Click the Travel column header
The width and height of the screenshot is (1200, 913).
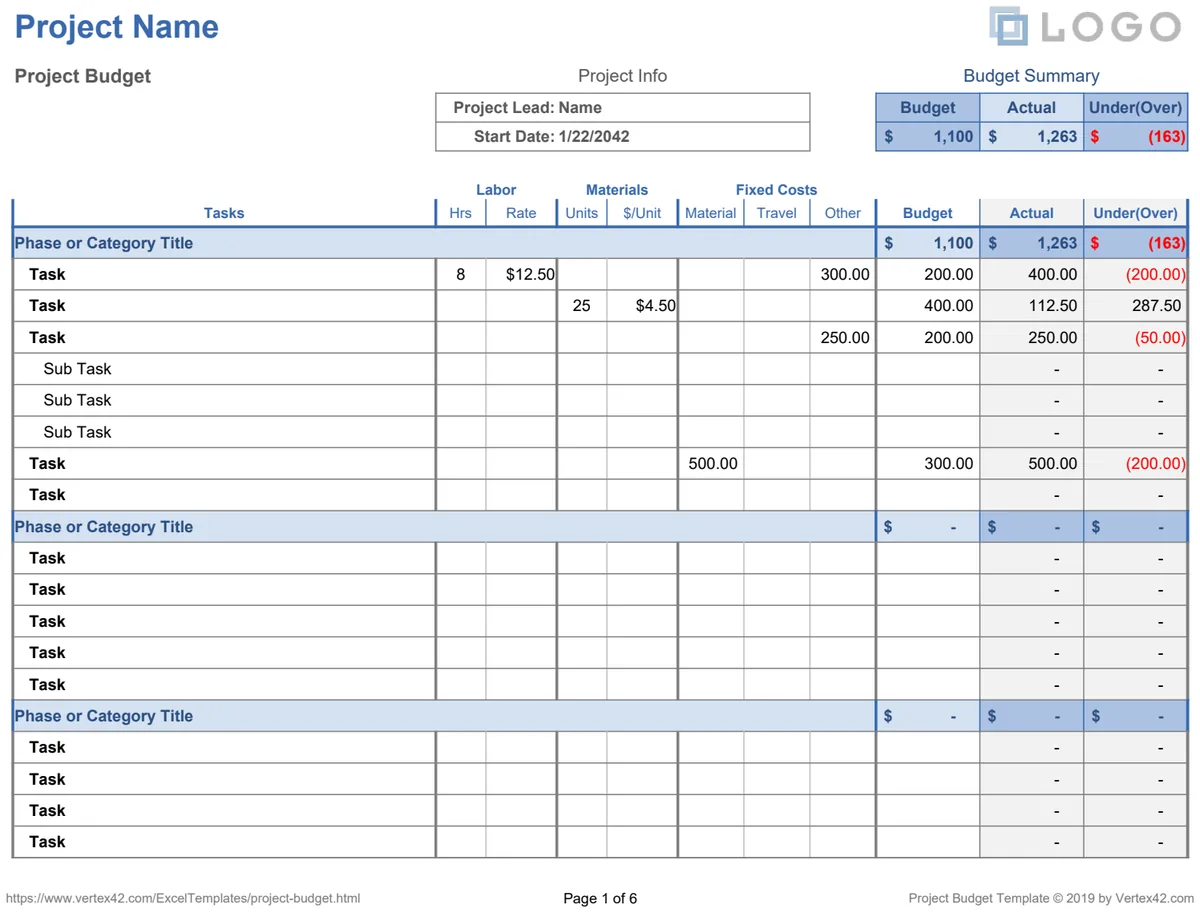click(777, 213)
